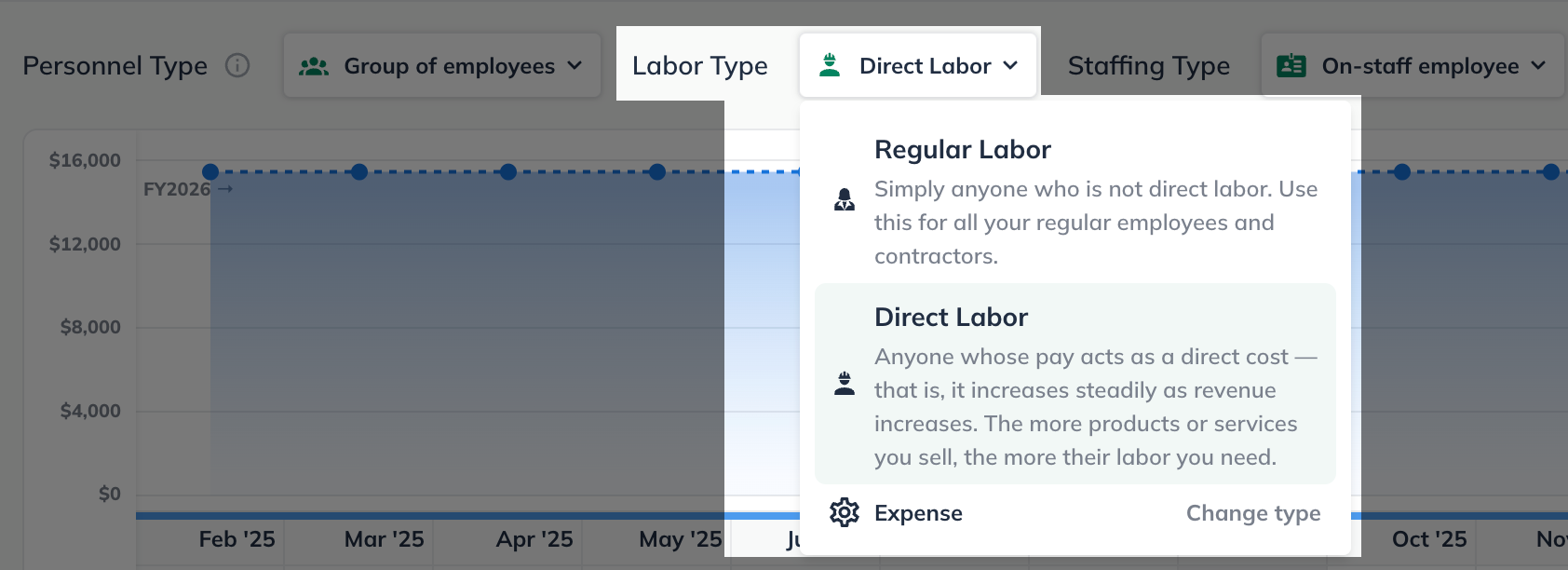The width and height of the screenshot is (1568, 570).
Task: Click the person icon next to Regular Labor description
Action: (x=845, y=199)
